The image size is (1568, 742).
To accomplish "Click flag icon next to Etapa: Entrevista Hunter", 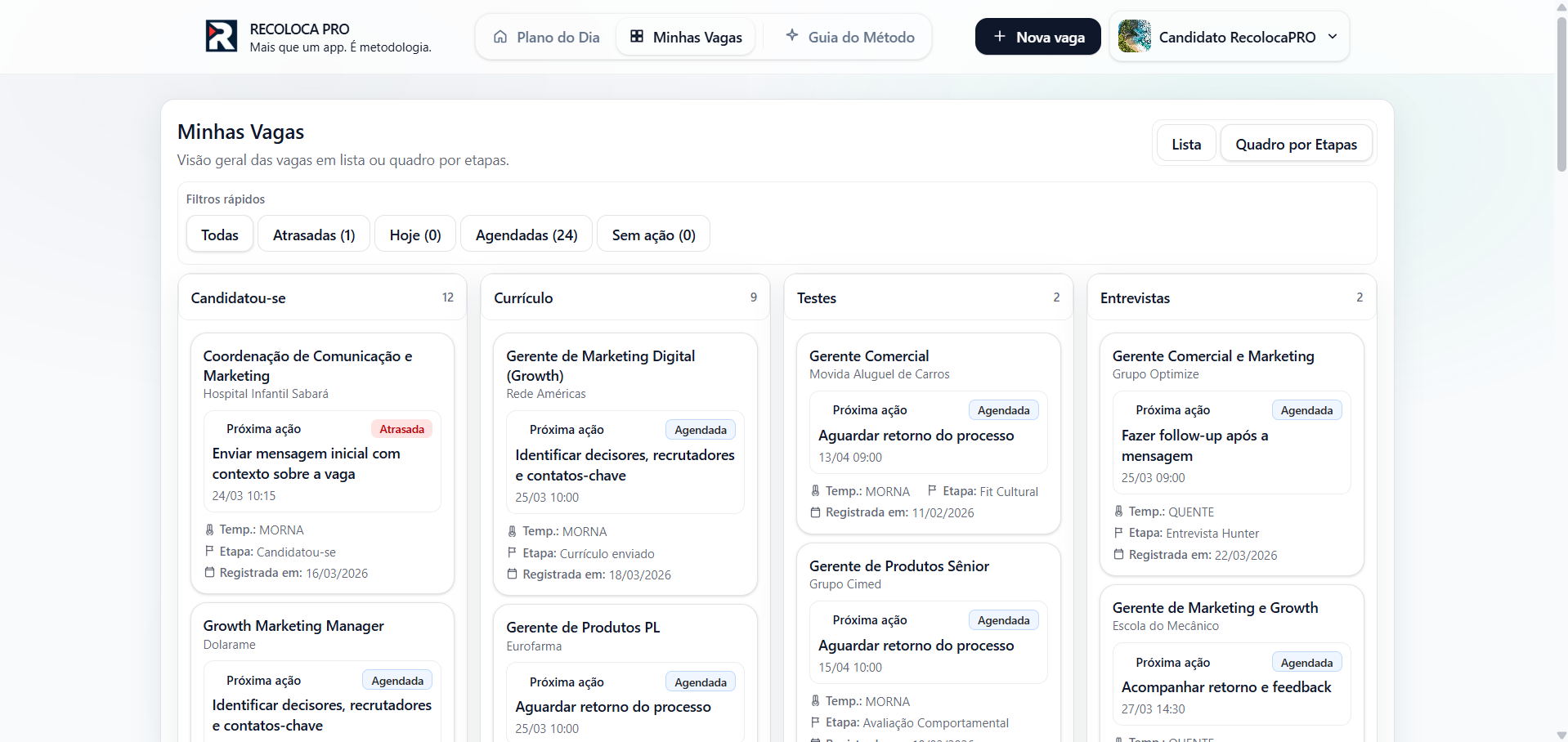I will tap(1118, 533).
